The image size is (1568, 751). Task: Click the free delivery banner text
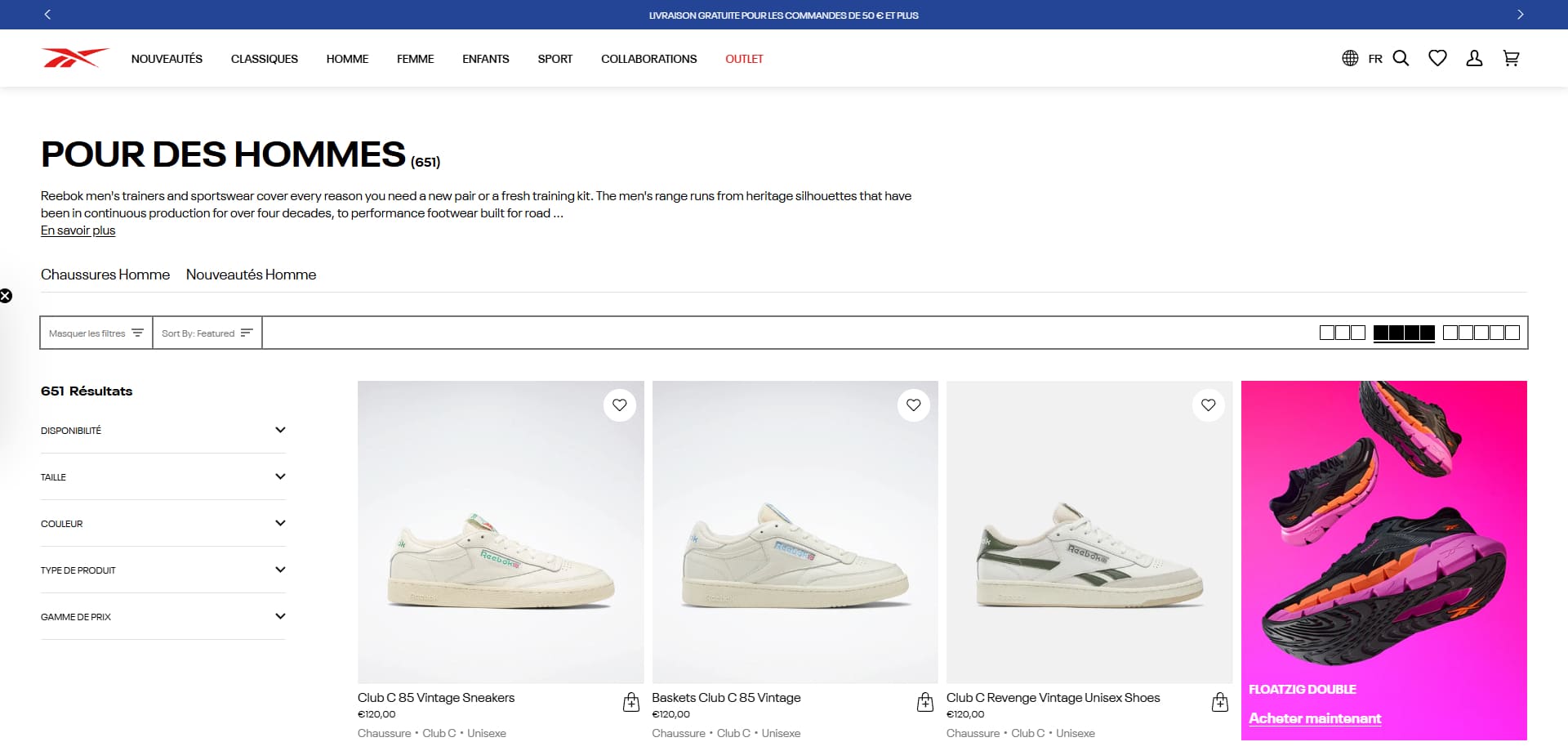point(784,15)
